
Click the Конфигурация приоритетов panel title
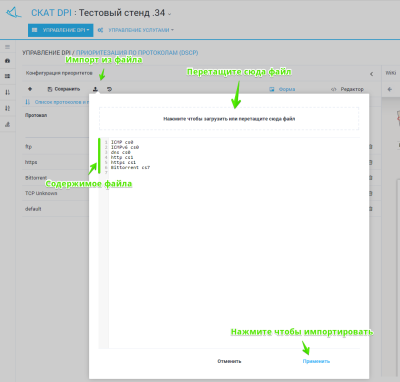click(59, 73)
